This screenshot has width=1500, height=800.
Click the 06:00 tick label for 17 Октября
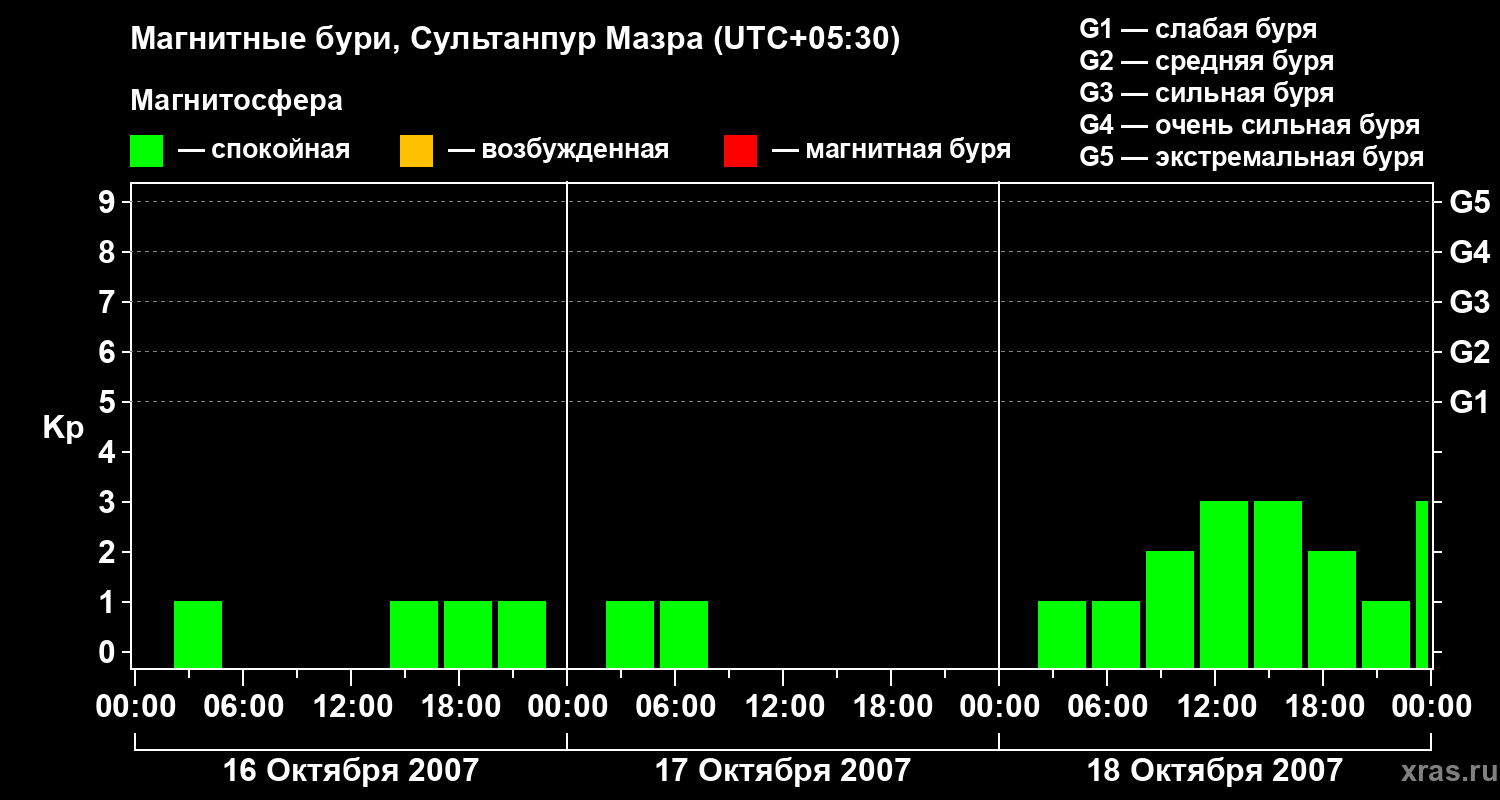tap(674, 706)
